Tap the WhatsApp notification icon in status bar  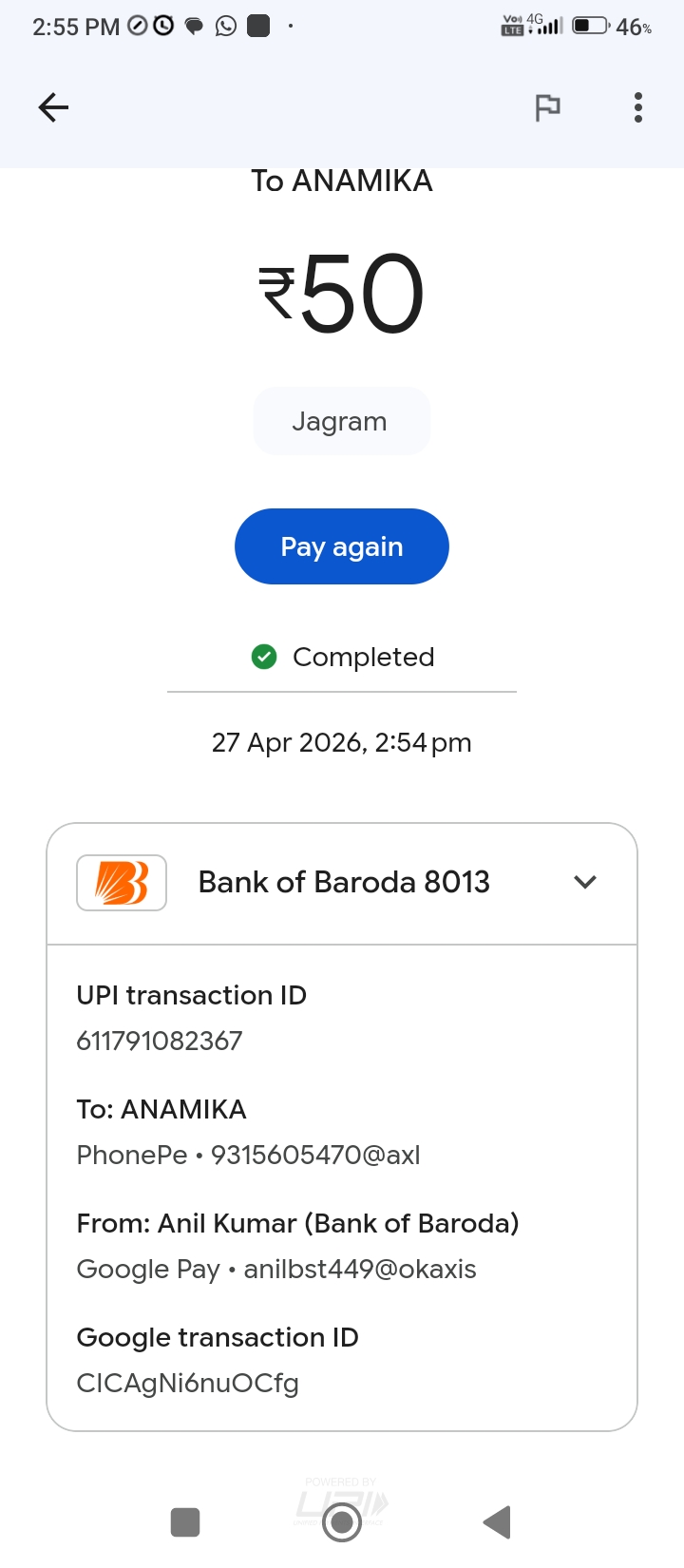tap(226, 26)
